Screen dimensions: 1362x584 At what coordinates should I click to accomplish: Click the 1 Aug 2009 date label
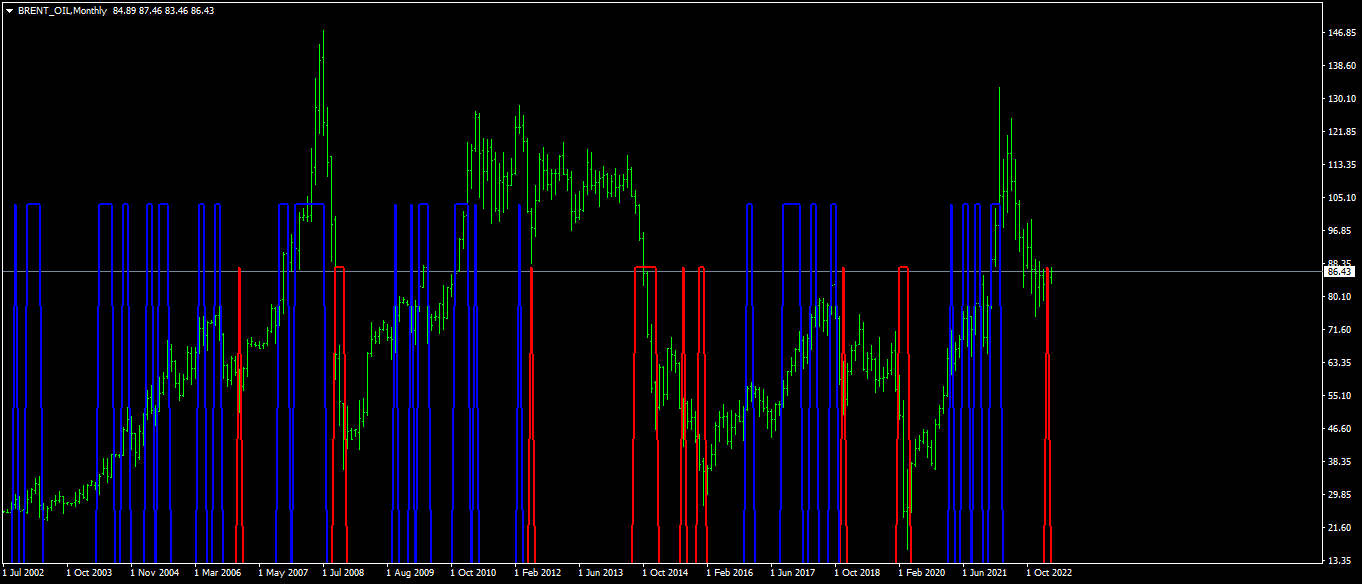410,574
